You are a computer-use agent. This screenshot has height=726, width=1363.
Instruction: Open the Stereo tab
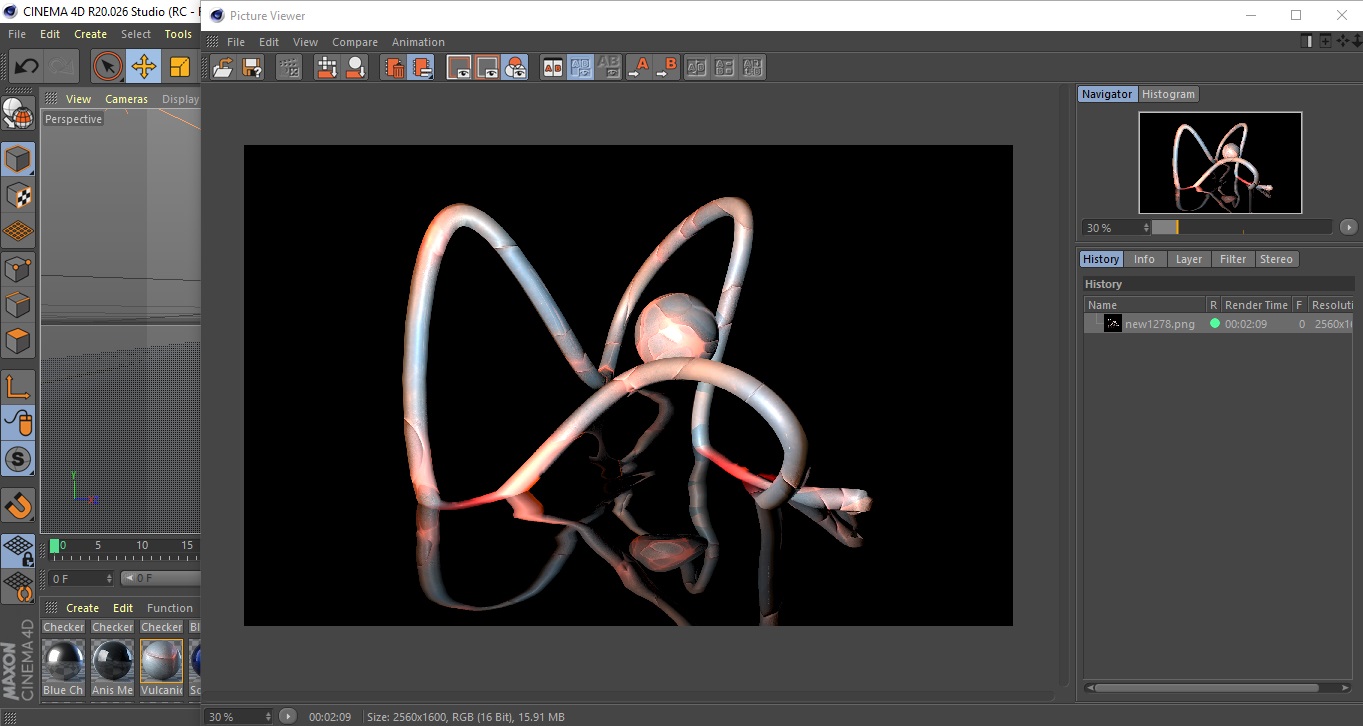coord(1276,259)
